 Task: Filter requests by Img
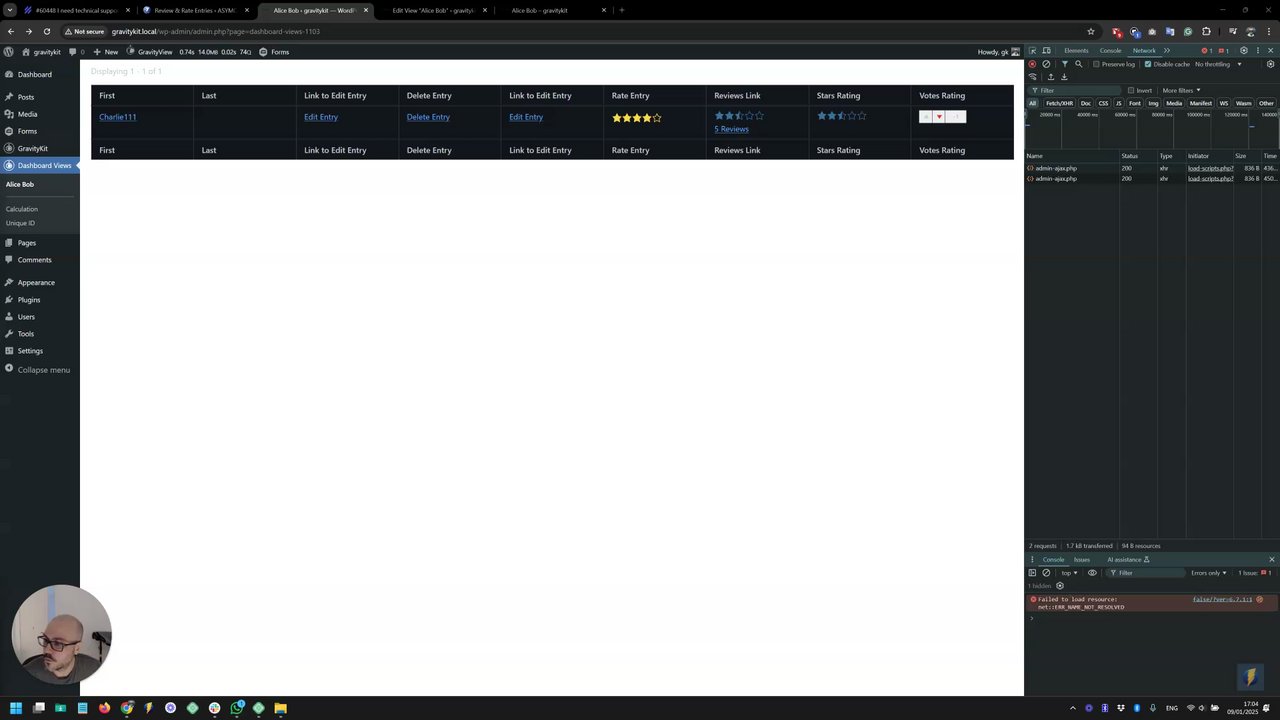tap(1153, 103)
